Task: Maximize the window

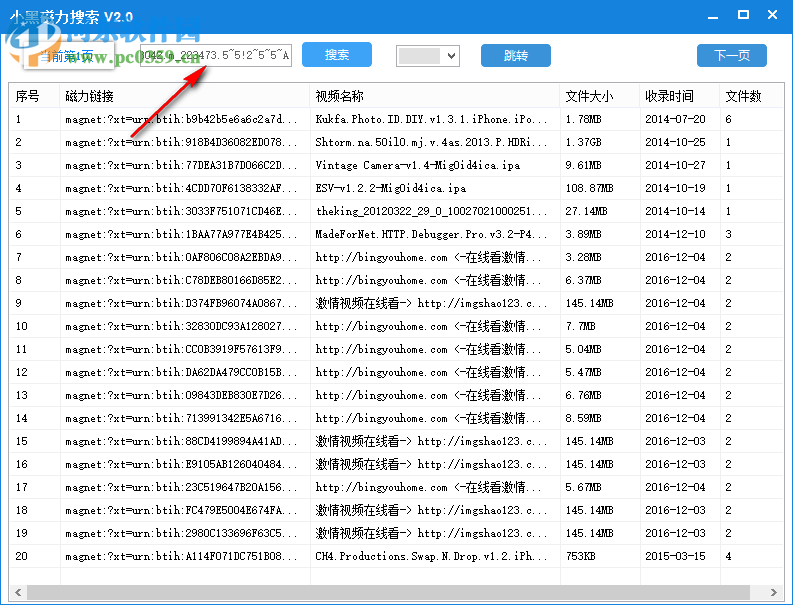Action: (x=743, y=15)
